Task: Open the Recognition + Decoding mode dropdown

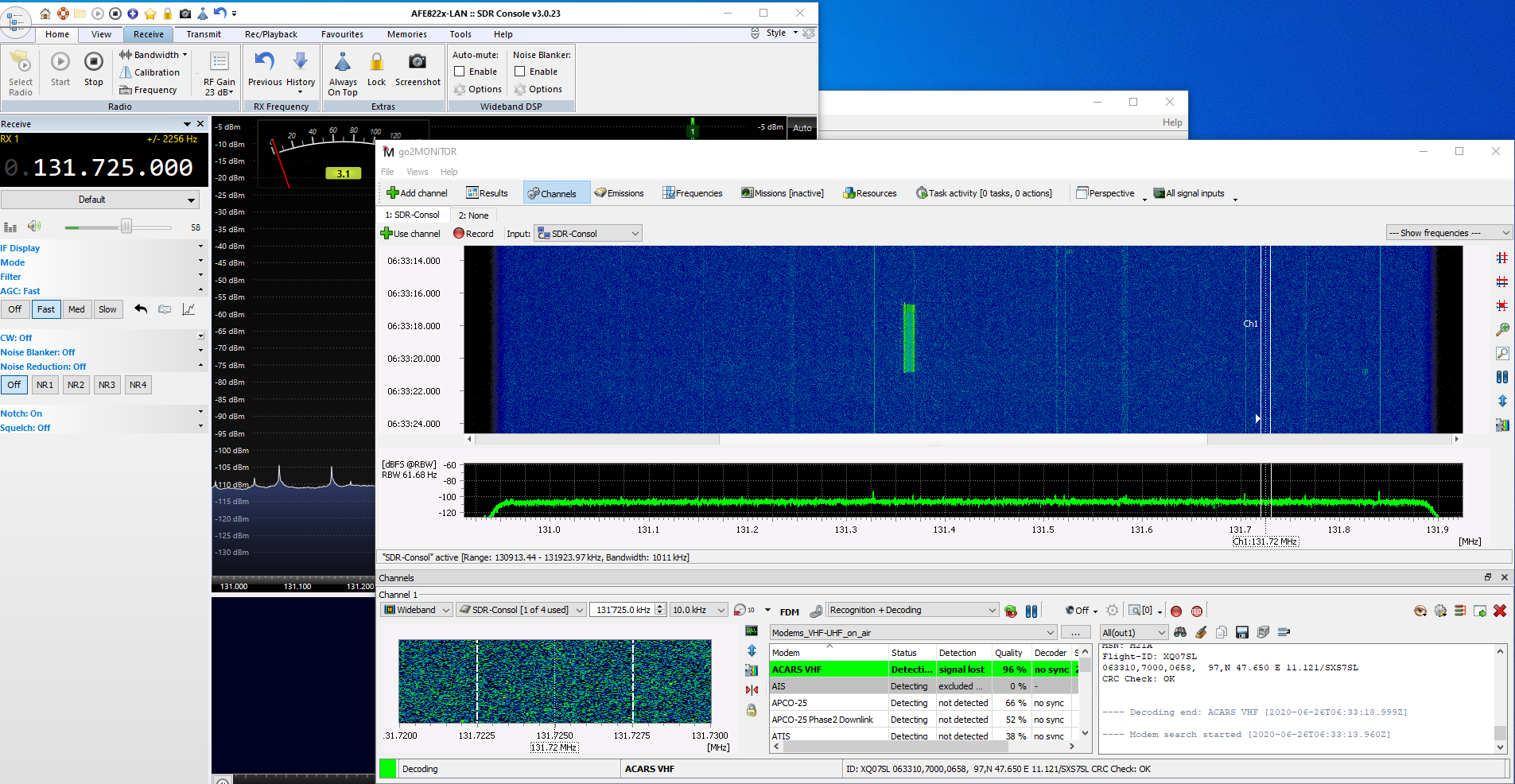Action: tap(912, 610)
